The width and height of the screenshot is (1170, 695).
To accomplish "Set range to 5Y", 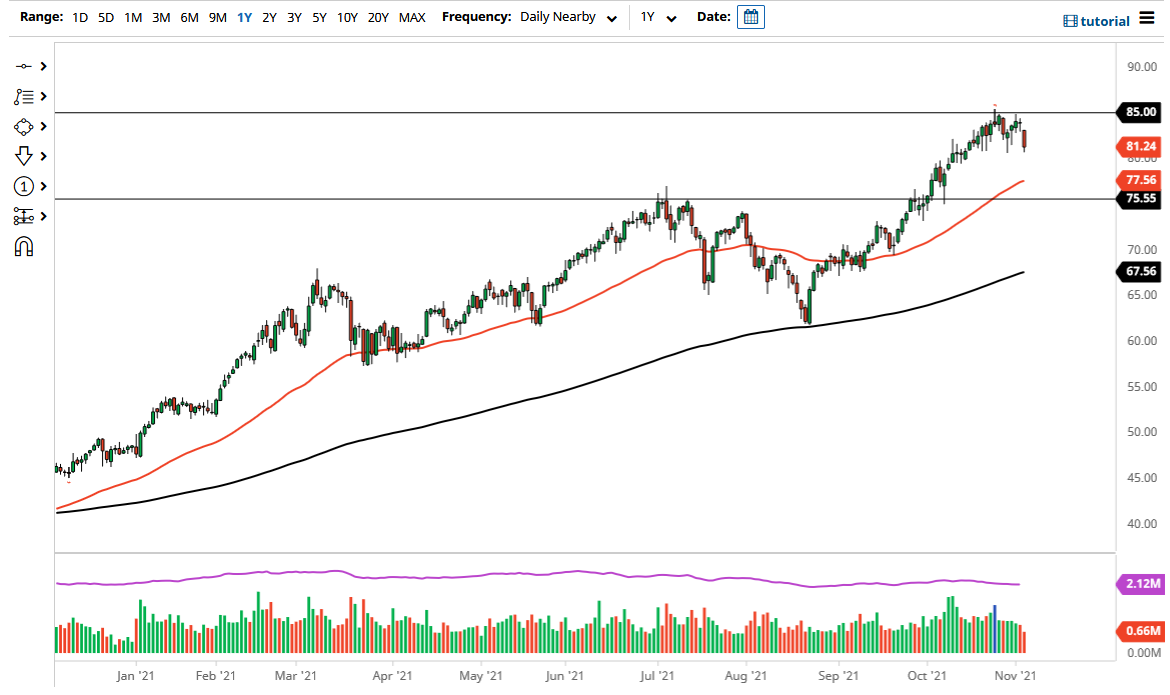I will [319, 17].
